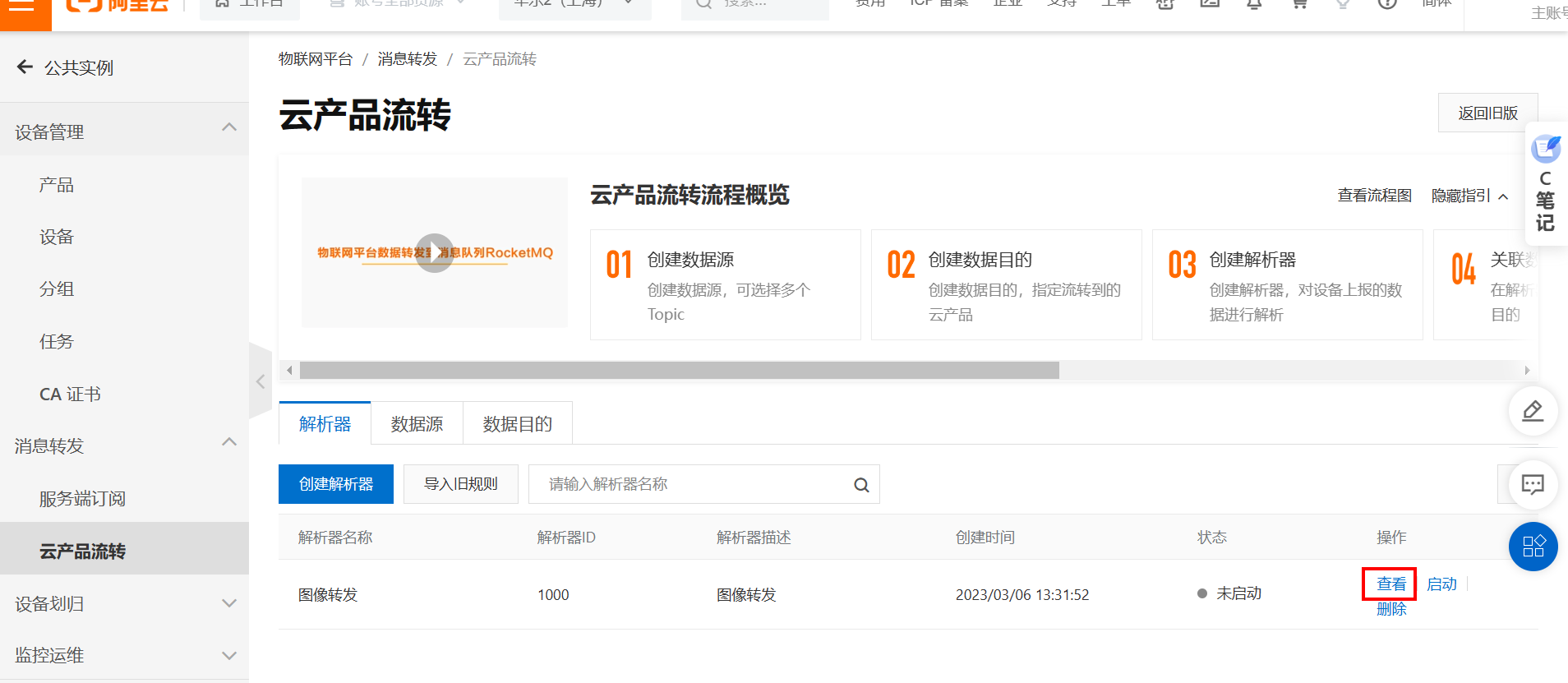Open 产品 in the sidebar
The width and height of the screenshot is (1568, 683).
pyautogui.click(x=57, y=185)
